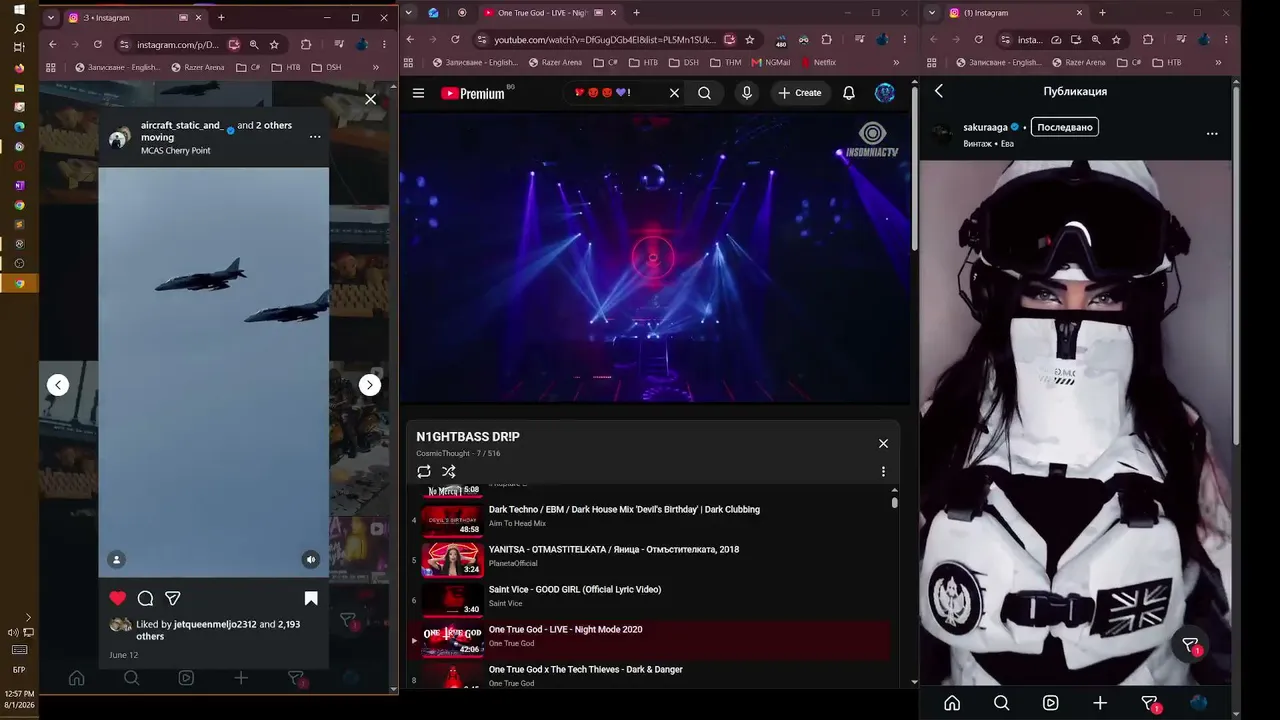Open the YouTube guide hamburger menu
The width and height of the screenshot is (1280, 720).
coord(419,93)
